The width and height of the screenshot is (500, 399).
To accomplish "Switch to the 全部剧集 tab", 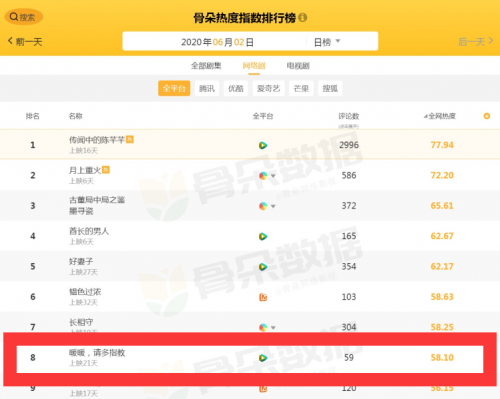I will (206, 66).
